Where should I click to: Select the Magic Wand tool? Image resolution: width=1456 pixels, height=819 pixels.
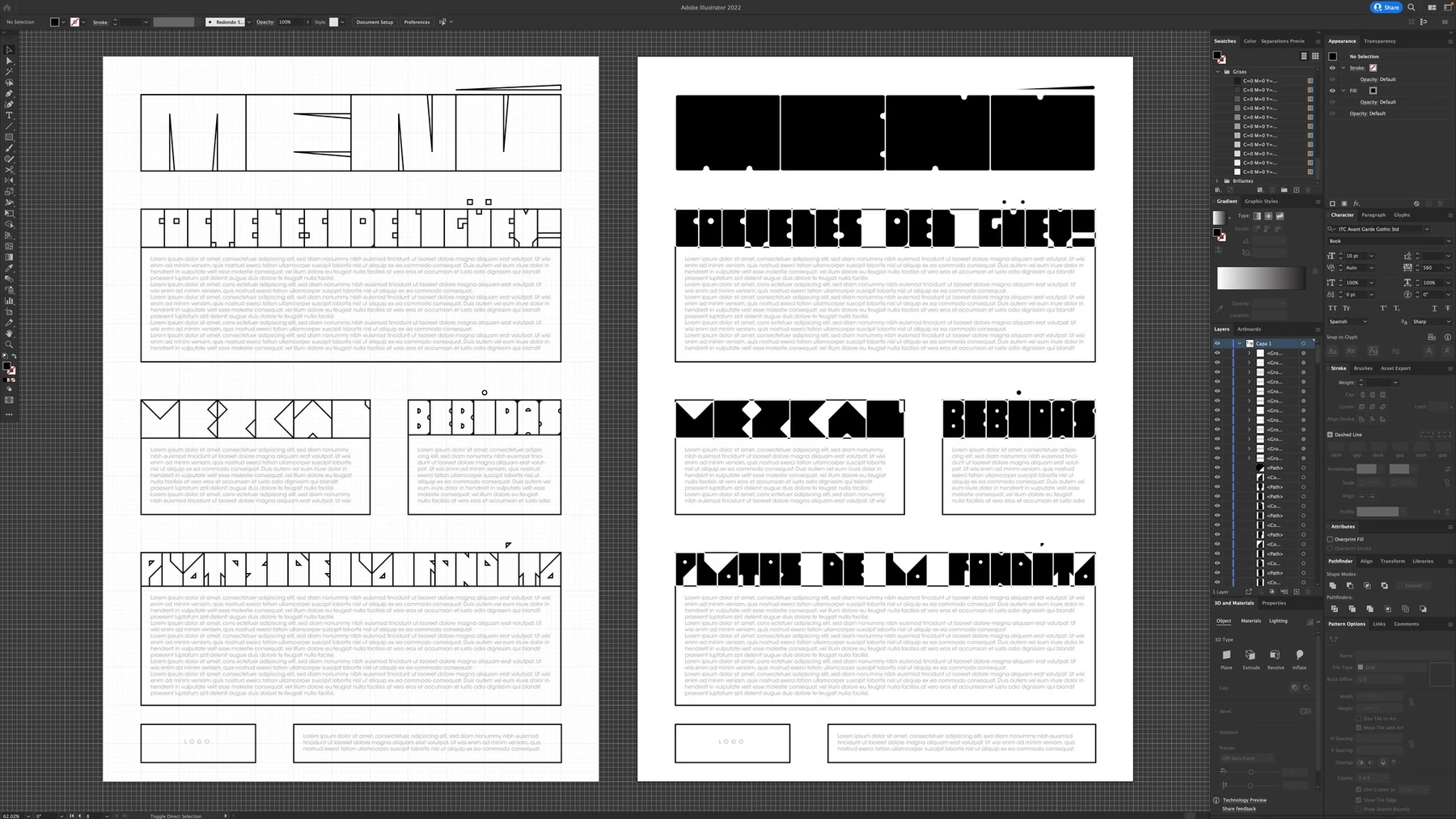(x=9, y=72)
